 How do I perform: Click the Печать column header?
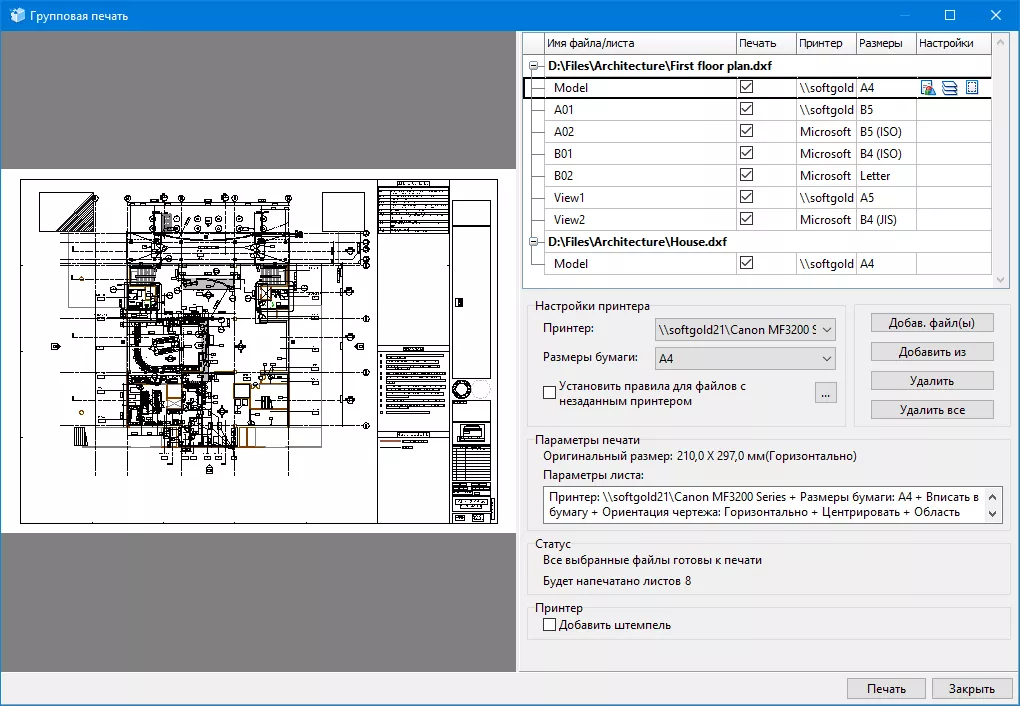765,43
